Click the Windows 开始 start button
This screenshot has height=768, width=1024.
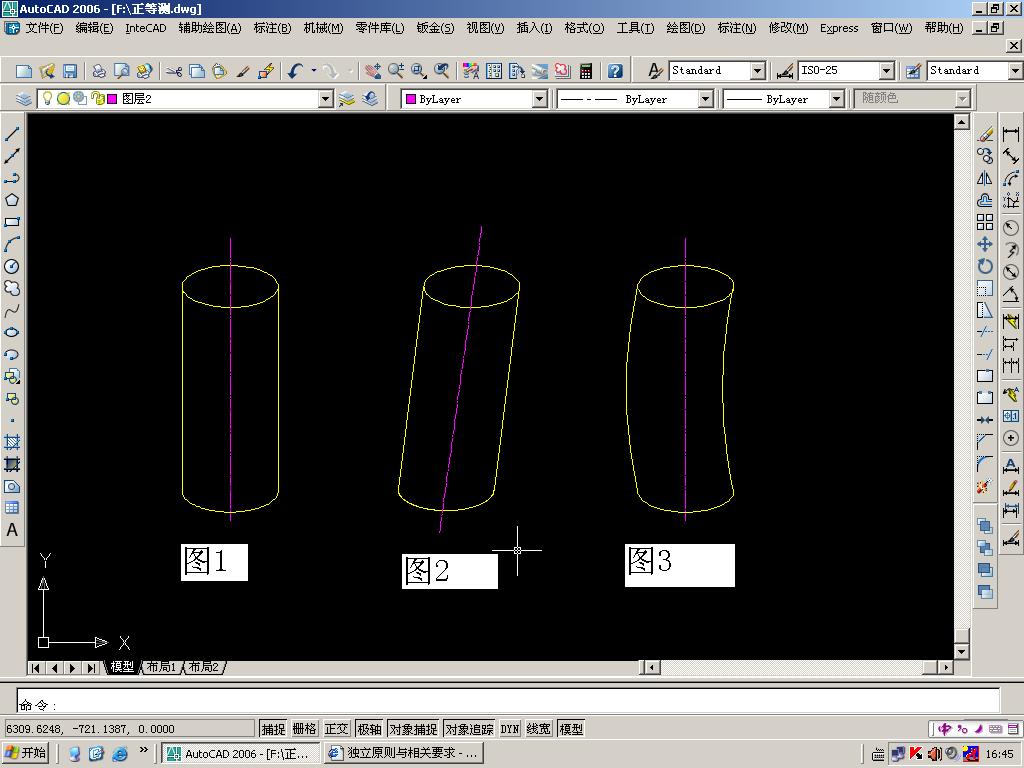(26, 753)
